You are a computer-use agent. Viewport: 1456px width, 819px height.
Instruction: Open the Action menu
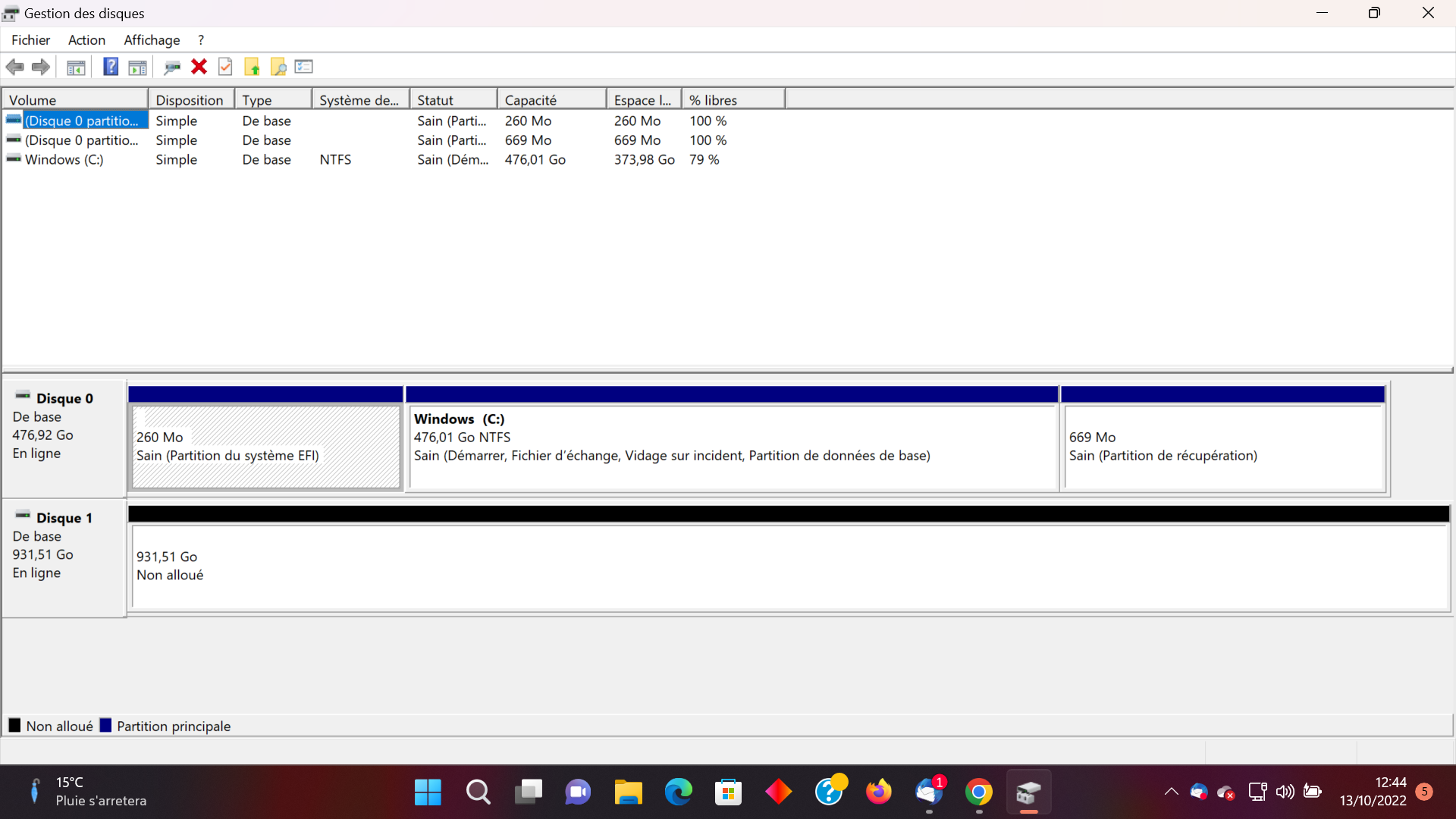pos(86,40)
